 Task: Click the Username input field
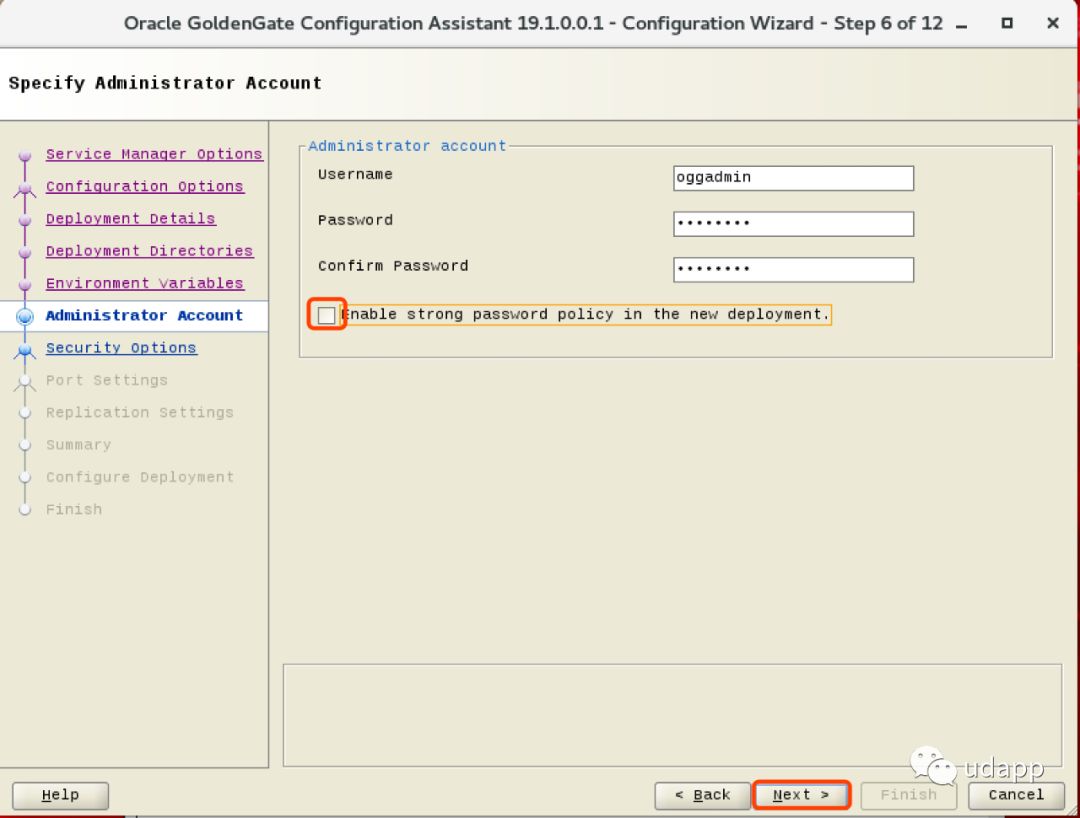(x=793, y=178)
